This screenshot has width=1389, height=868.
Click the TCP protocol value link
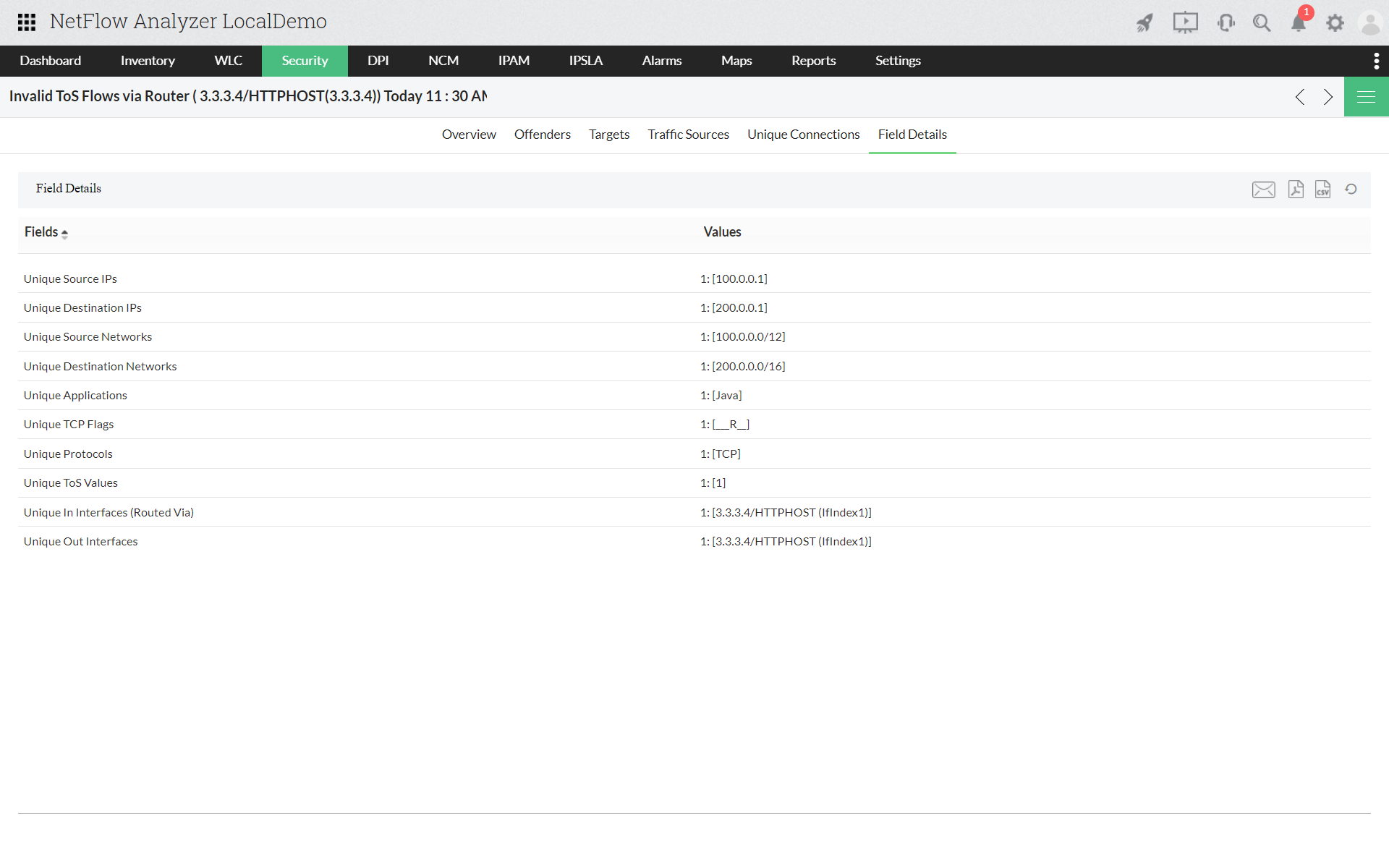[720, 453]
